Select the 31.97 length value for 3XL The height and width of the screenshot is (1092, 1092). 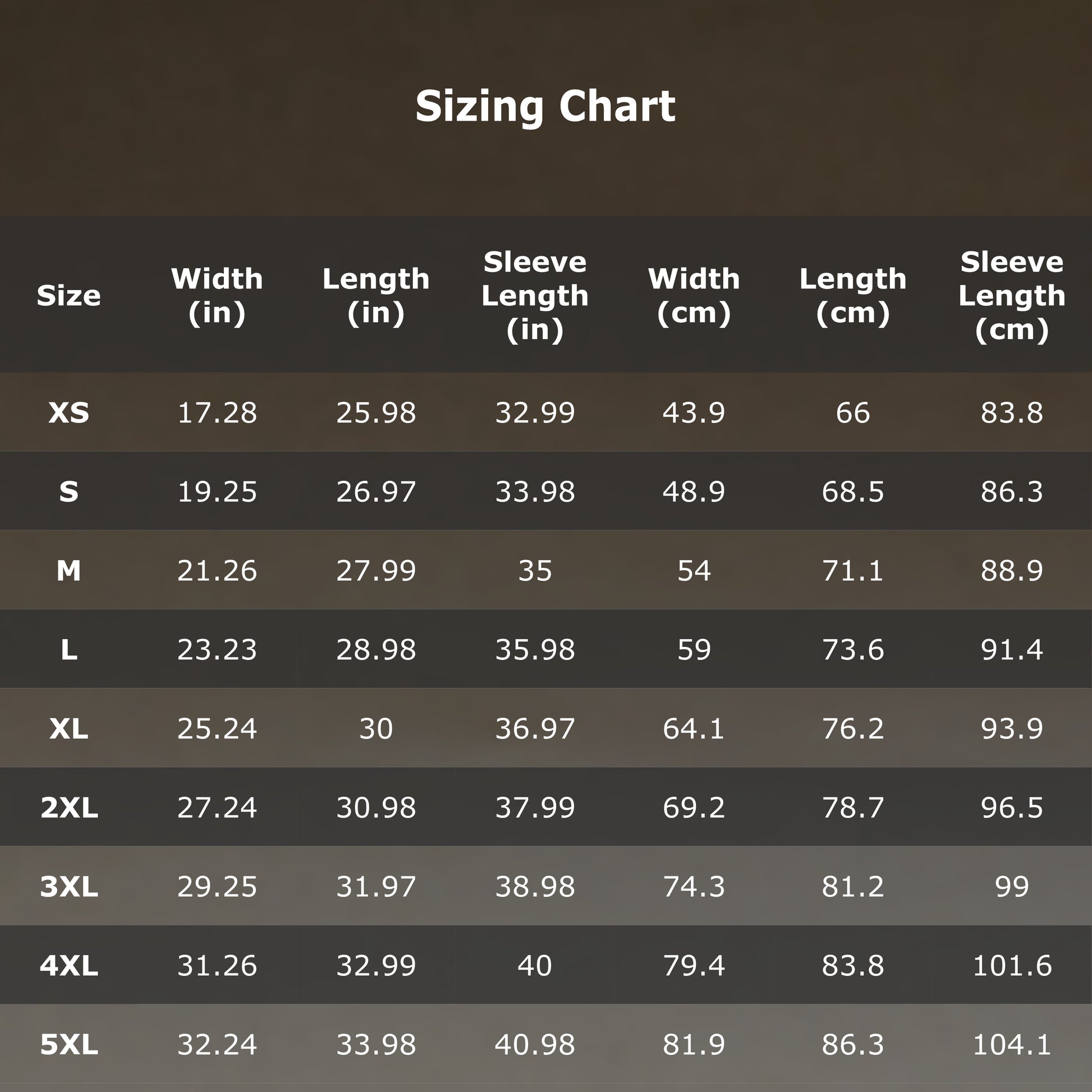click(376, 886)
